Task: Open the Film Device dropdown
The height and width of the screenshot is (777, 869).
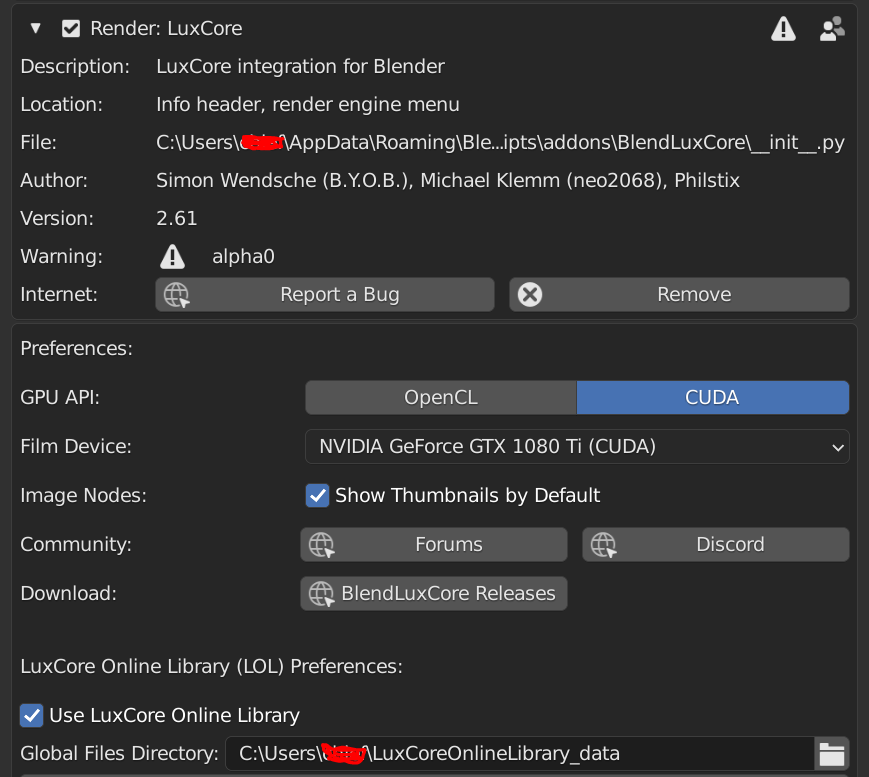Action: click(577, 447)
